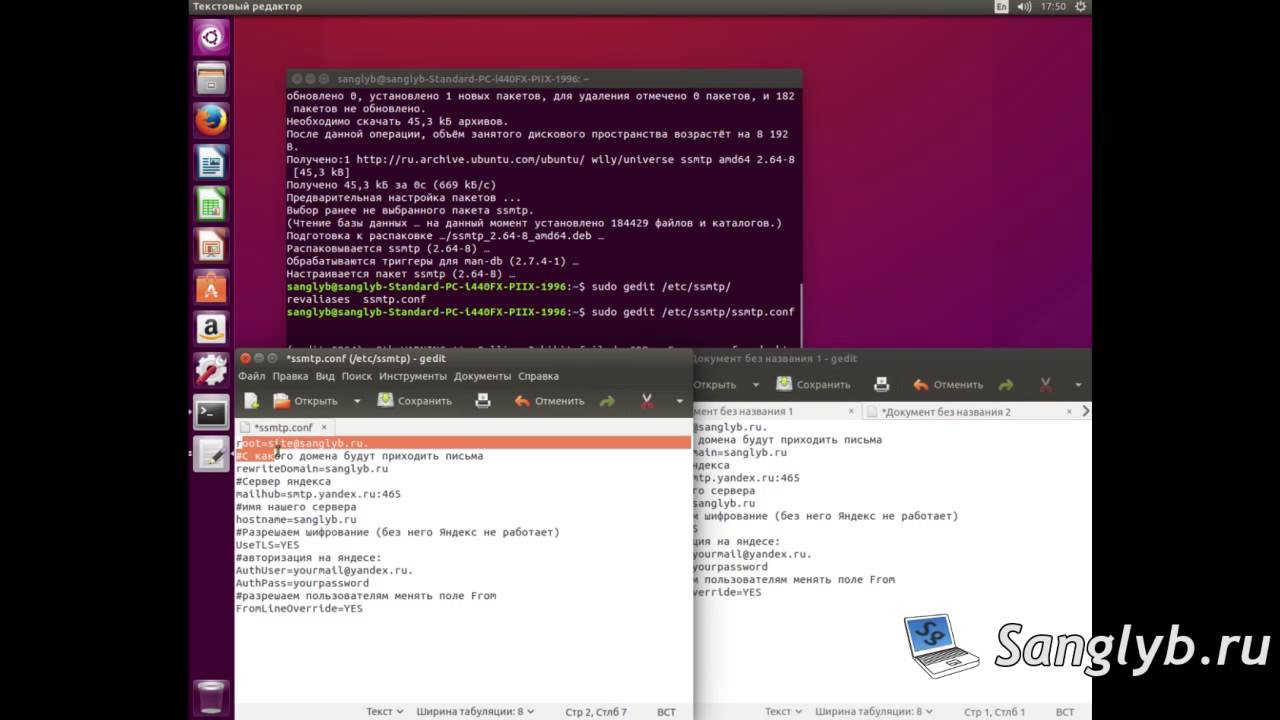Close the *ssmtp.conf tab

click(x=323, y=427)
